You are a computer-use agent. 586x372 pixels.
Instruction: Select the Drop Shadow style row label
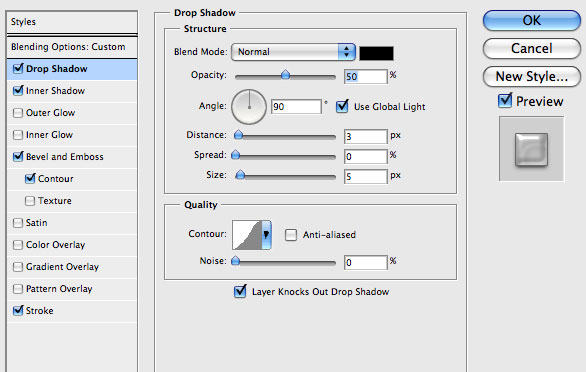(57, 69)
